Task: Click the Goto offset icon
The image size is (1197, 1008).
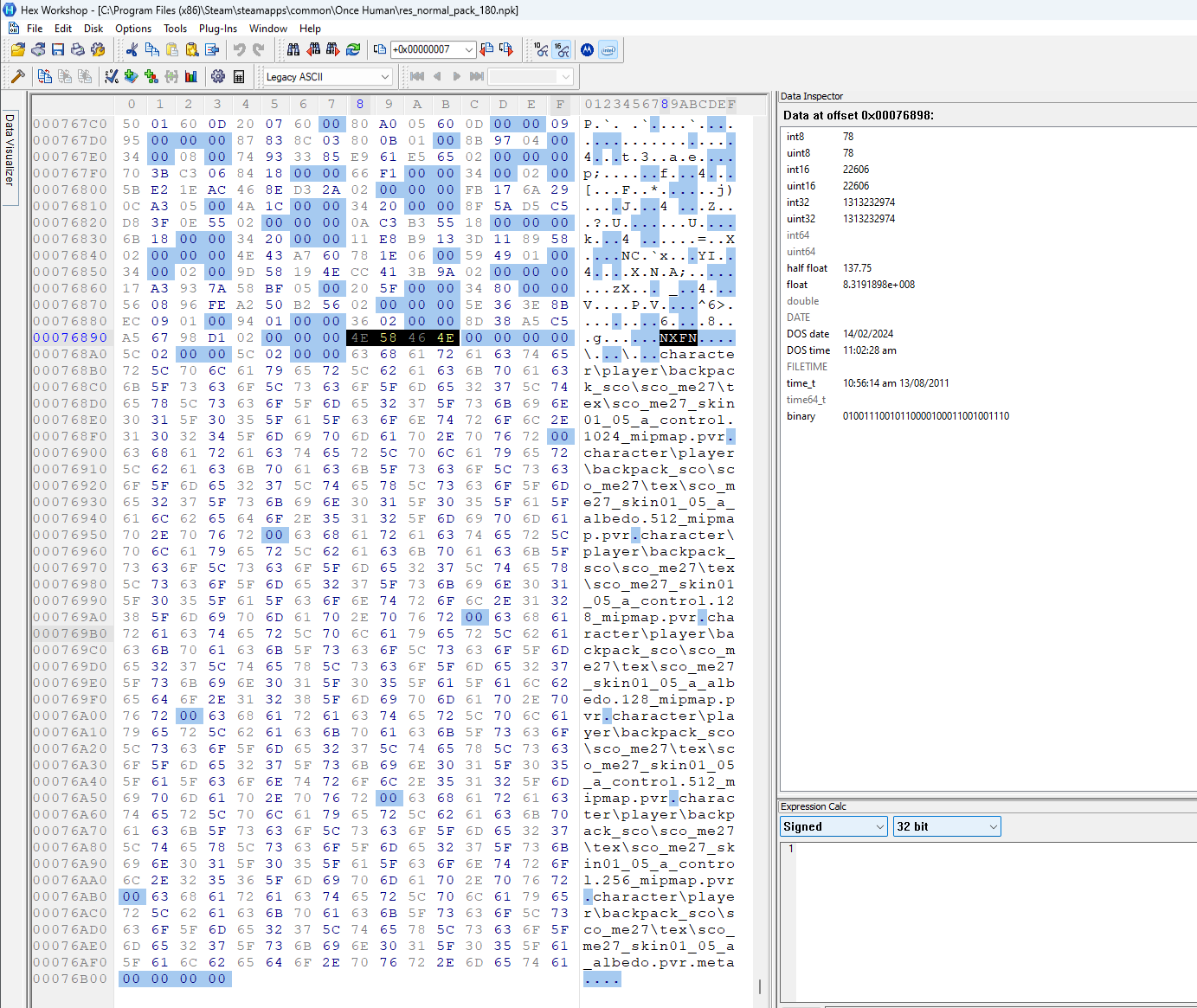Action: 380,49
